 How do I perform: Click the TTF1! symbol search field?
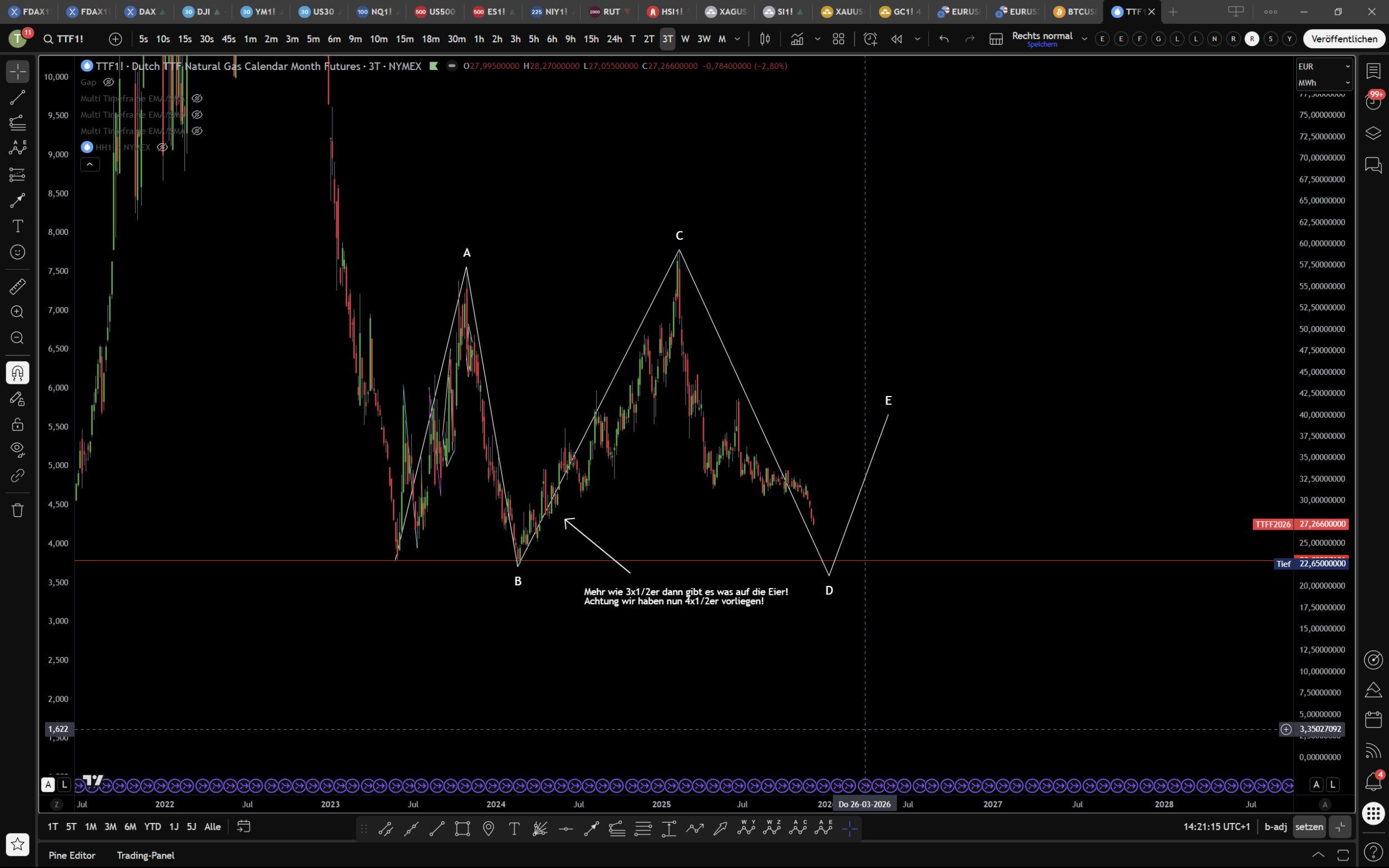[70, 39]
